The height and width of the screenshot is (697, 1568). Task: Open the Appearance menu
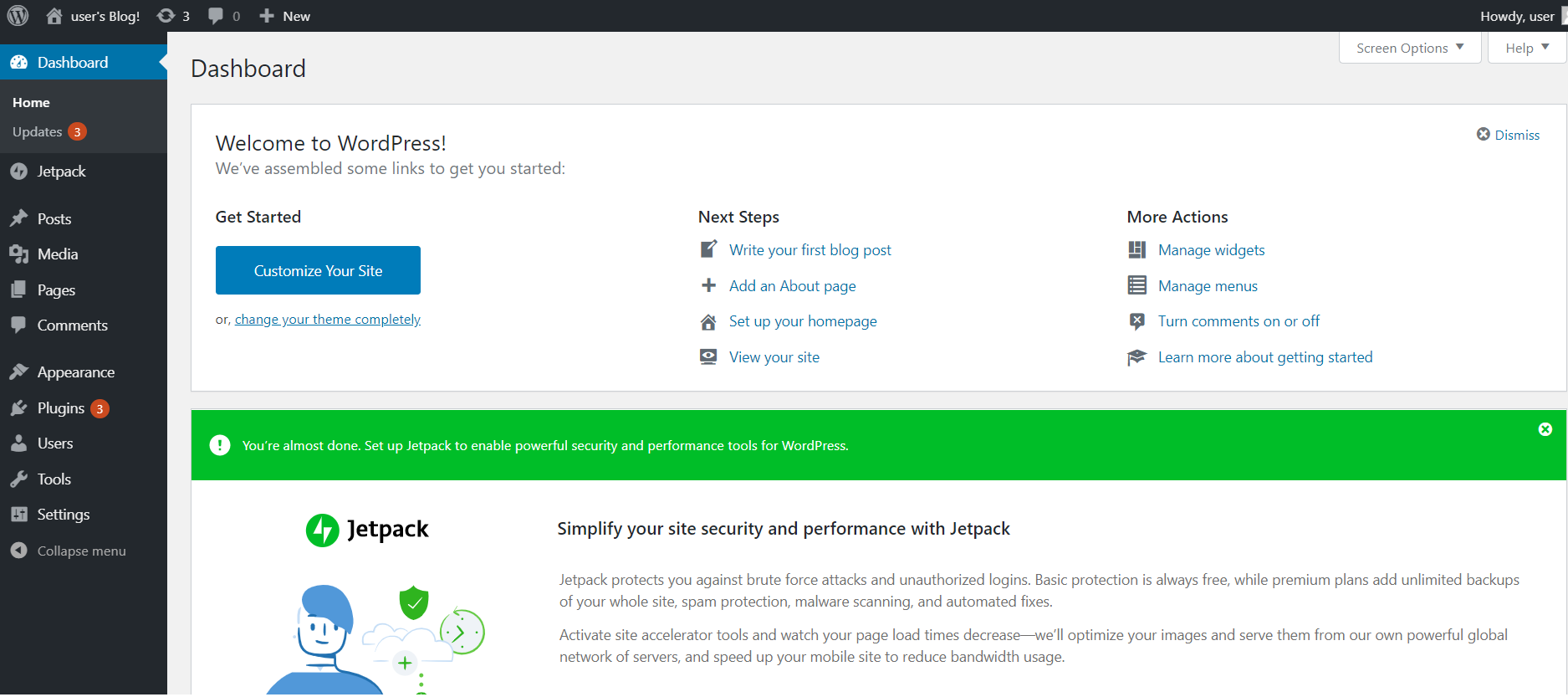[x=84, y=372]
